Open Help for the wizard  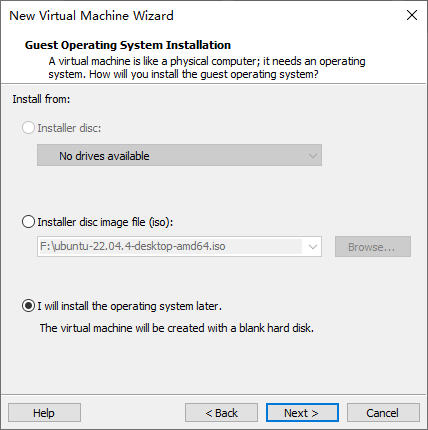(44, 413)
